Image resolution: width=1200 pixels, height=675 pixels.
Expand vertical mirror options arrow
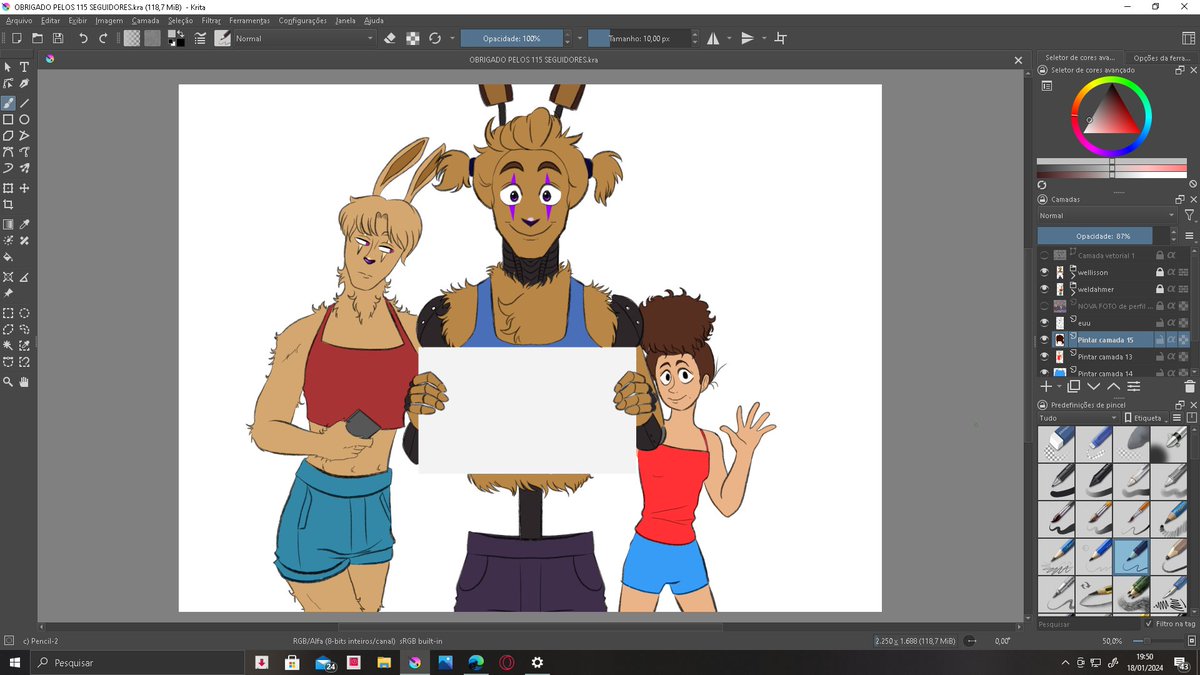pyautogui.click(x=764, y=38)
